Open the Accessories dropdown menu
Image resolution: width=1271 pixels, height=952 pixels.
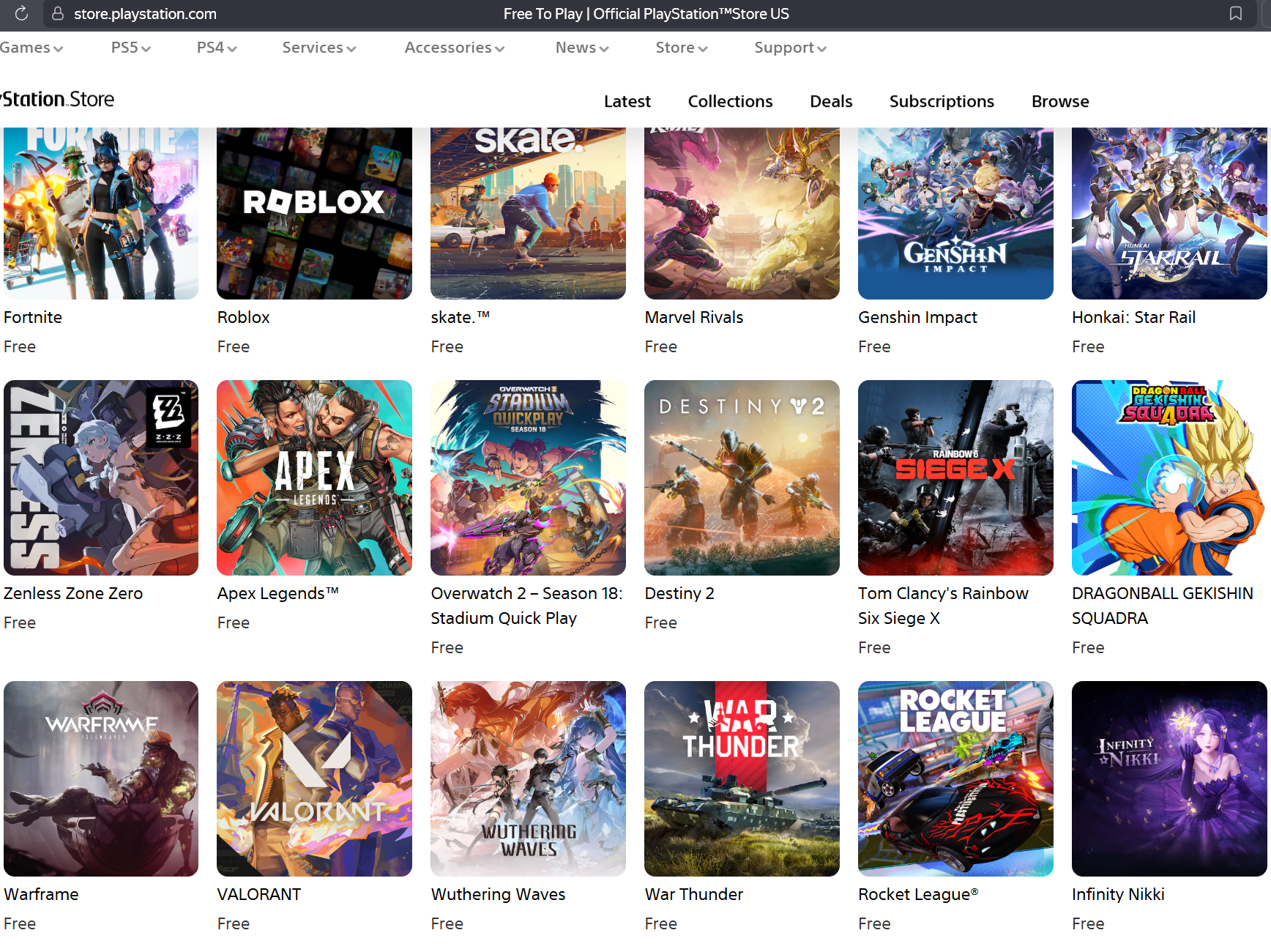coord(455,48)
